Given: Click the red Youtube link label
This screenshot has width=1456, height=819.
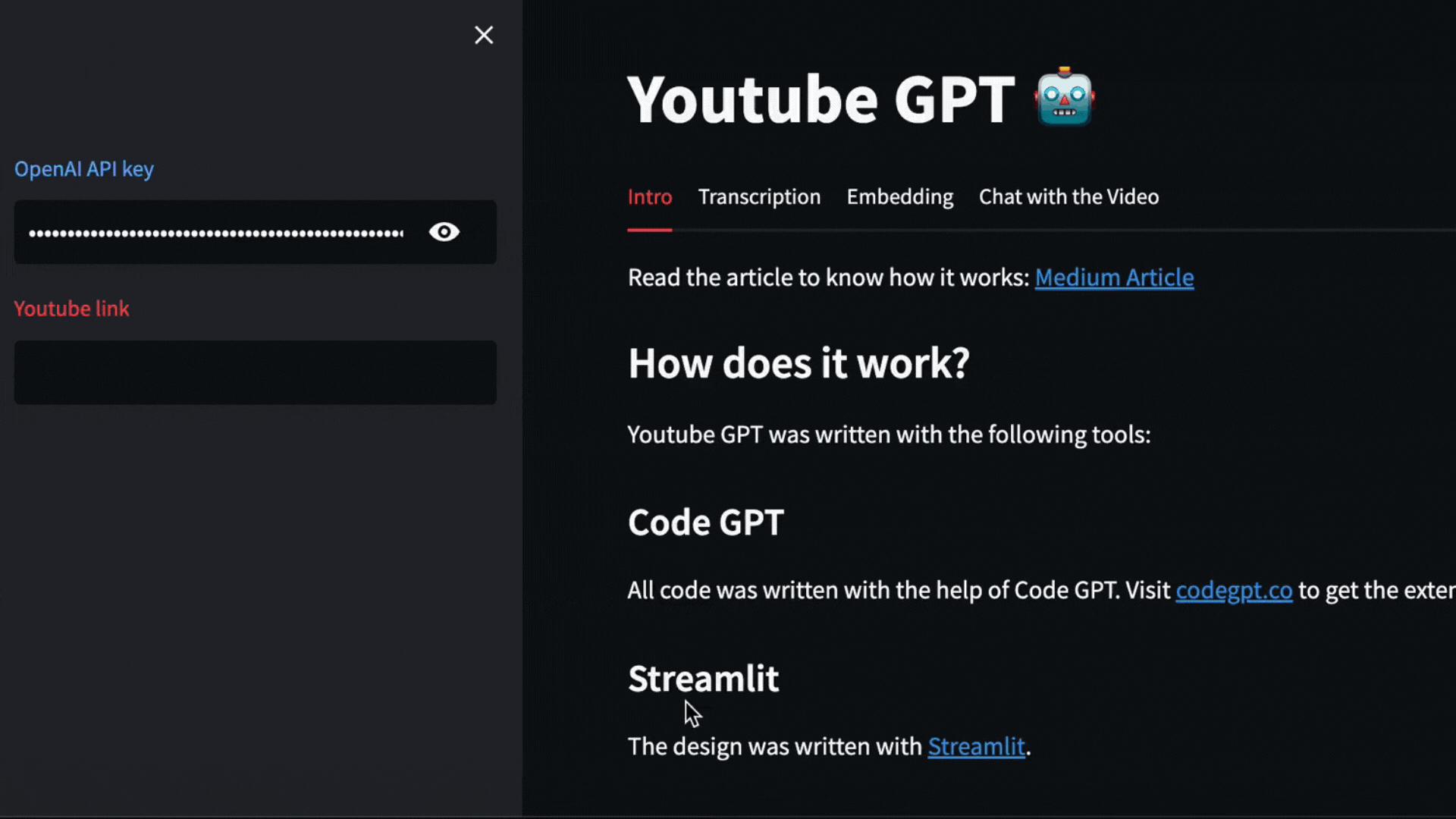Looking at the screenshot, I should (x=72, y=309).
